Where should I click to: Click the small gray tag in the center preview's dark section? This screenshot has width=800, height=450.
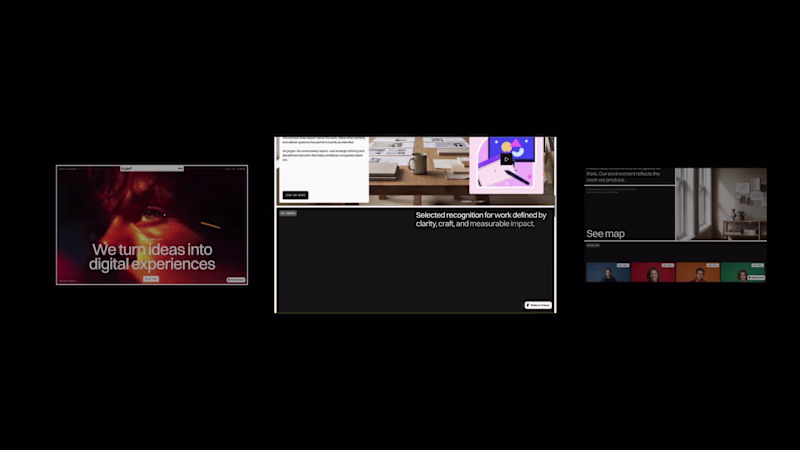click(288, 213)
